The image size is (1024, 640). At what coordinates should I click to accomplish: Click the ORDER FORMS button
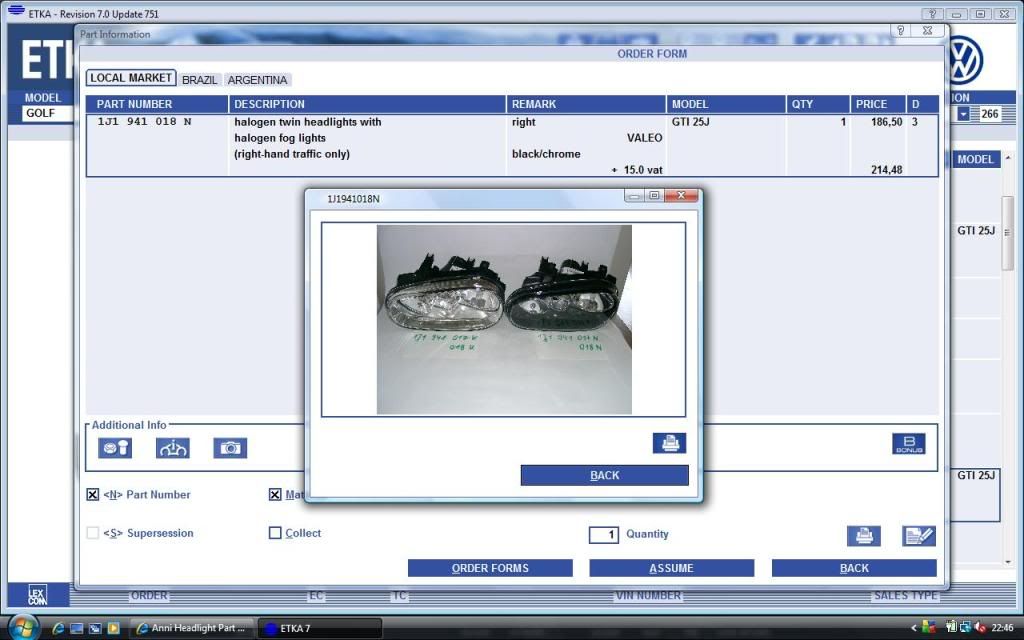490,568
